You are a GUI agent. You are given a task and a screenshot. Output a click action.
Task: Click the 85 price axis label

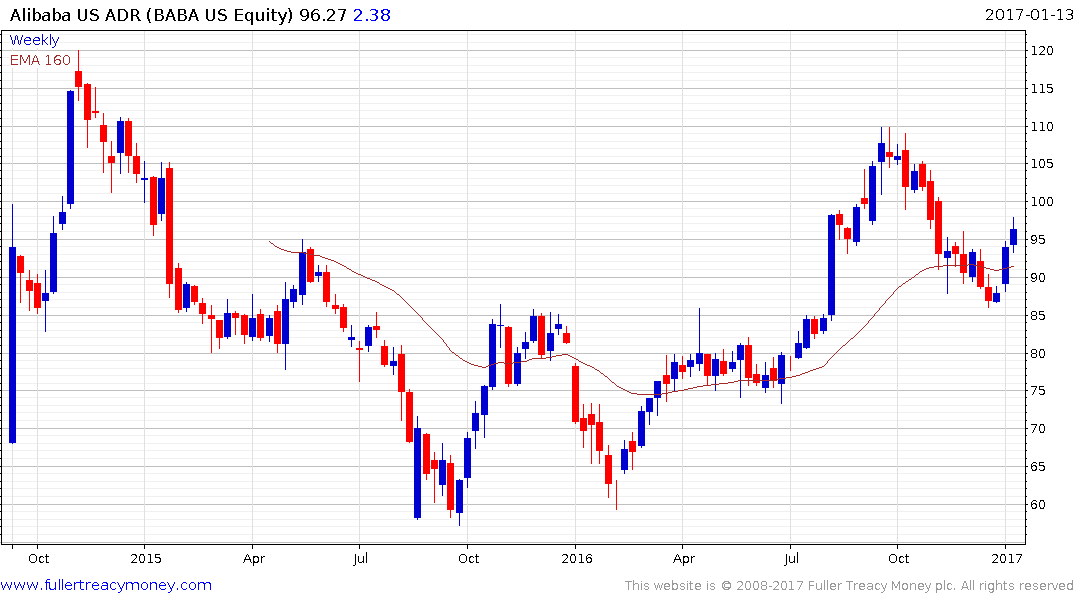pos(1038,315)
